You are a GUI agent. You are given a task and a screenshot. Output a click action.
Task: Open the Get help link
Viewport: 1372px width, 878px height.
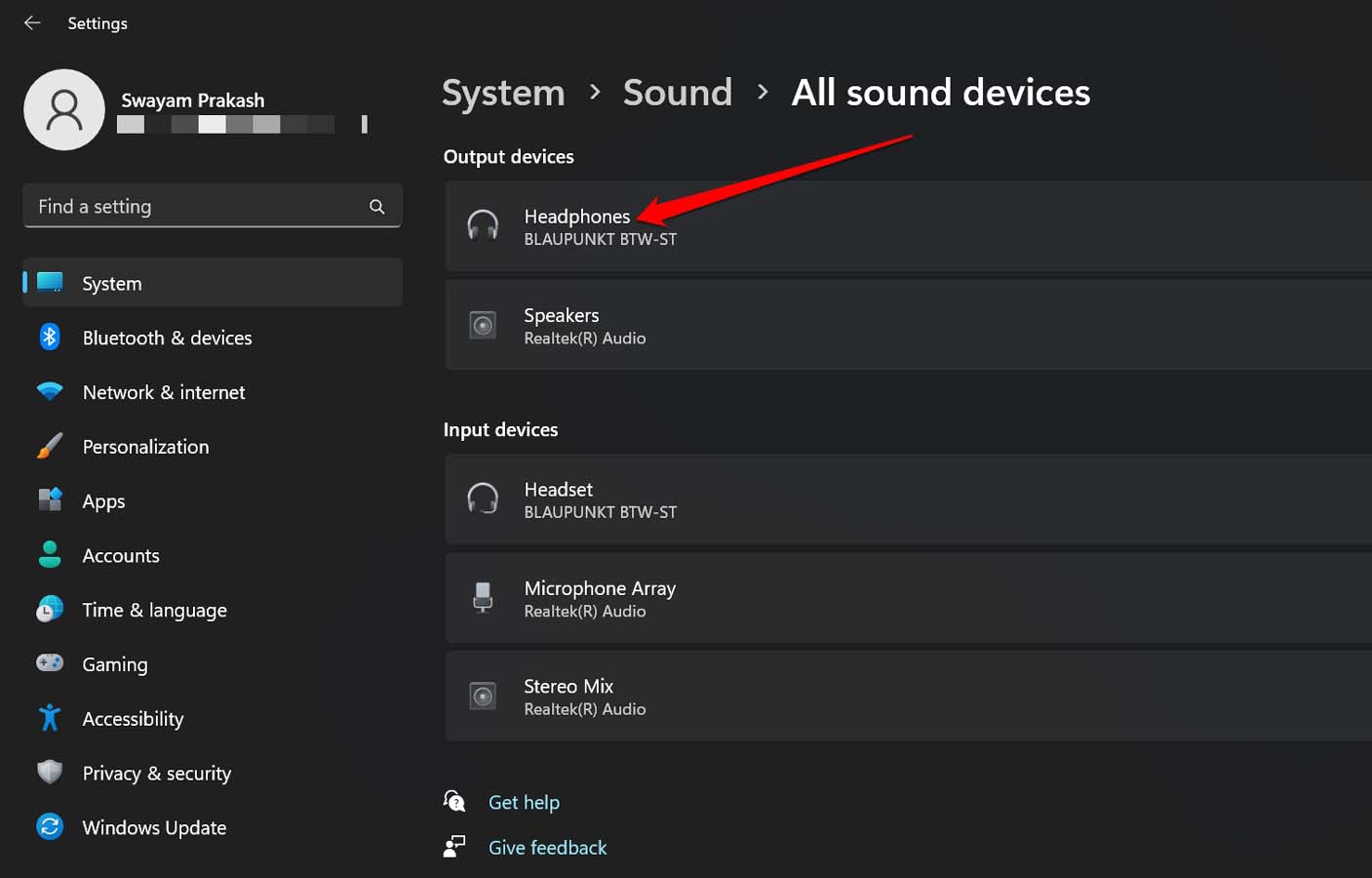524,802
